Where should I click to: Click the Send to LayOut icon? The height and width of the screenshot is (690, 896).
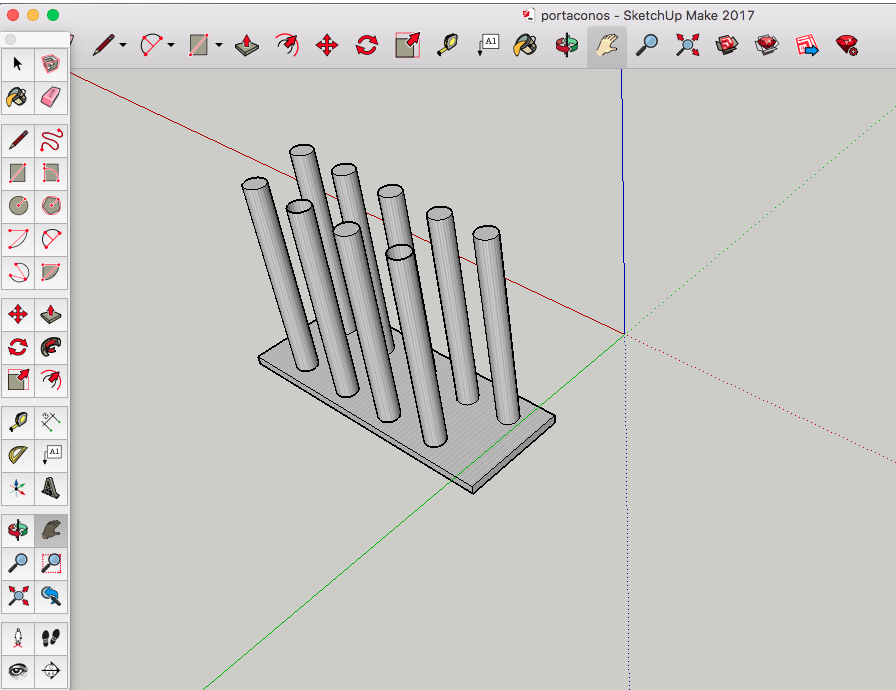(x=806, y=45)
